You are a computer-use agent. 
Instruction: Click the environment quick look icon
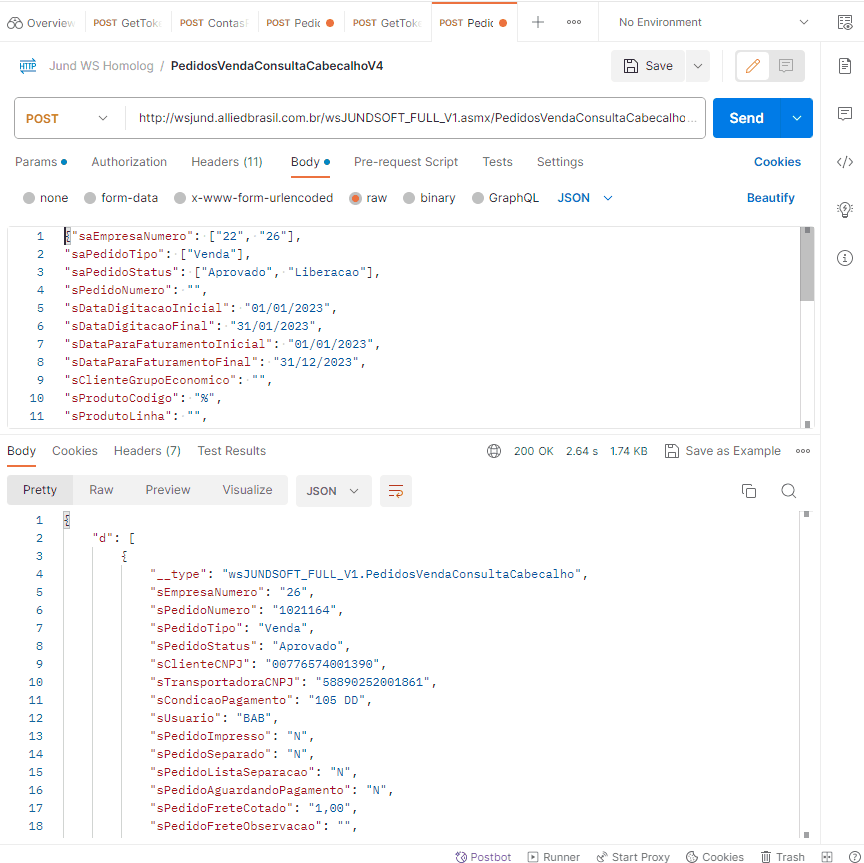[843, 22]
